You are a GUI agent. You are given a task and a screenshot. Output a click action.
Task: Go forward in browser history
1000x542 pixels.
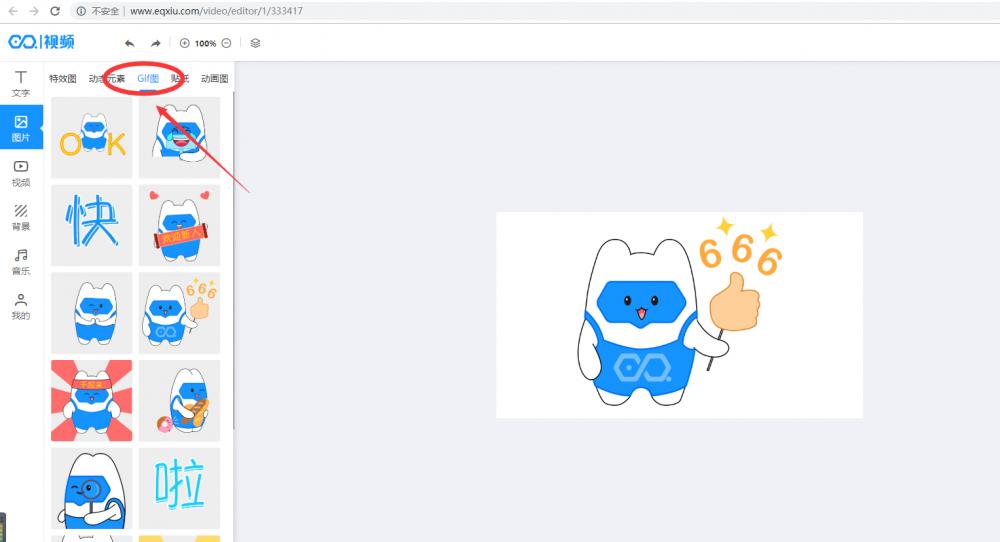(34, 11)
